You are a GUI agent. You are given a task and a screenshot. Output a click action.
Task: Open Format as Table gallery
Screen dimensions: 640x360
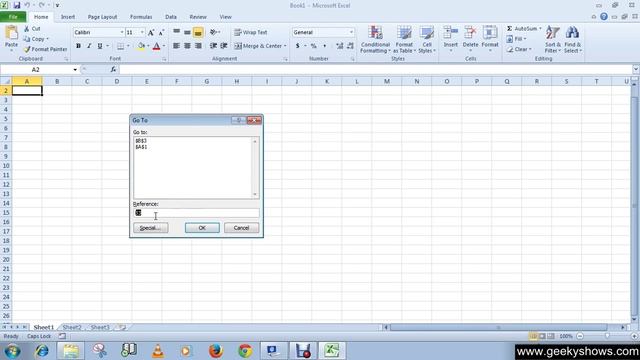tap(404, 39)
